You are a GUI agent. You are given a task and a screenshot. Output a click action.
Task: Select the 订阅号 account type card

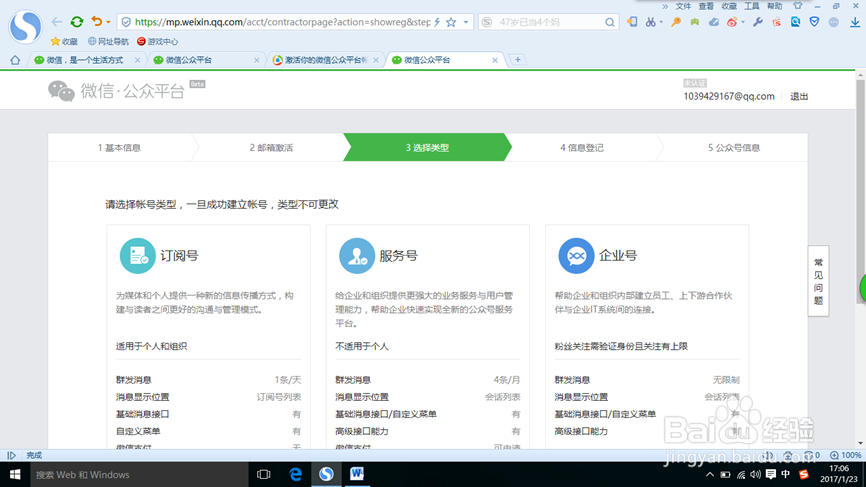(x=208, y=337)
